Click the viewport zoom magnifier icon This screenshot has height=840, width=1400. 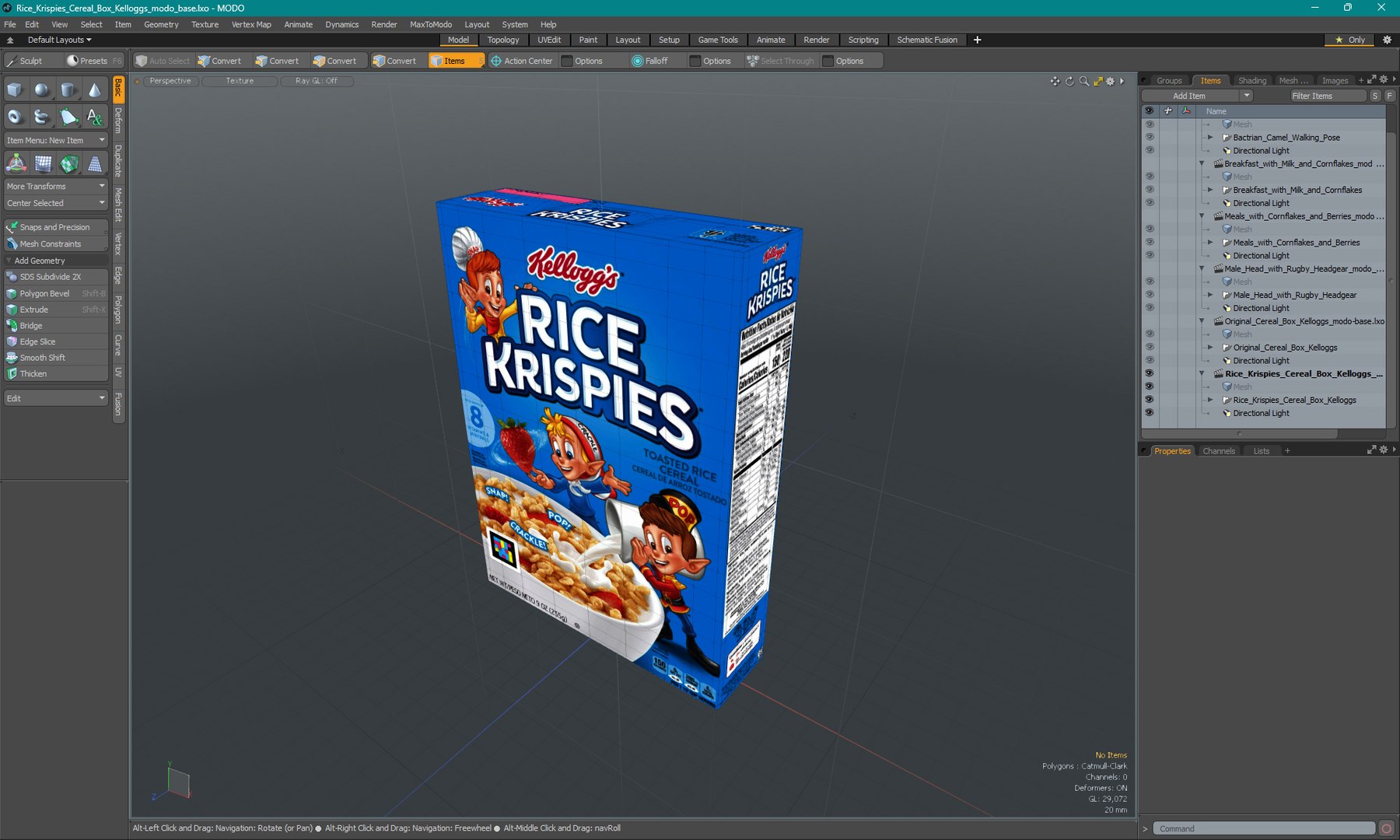1083,81
